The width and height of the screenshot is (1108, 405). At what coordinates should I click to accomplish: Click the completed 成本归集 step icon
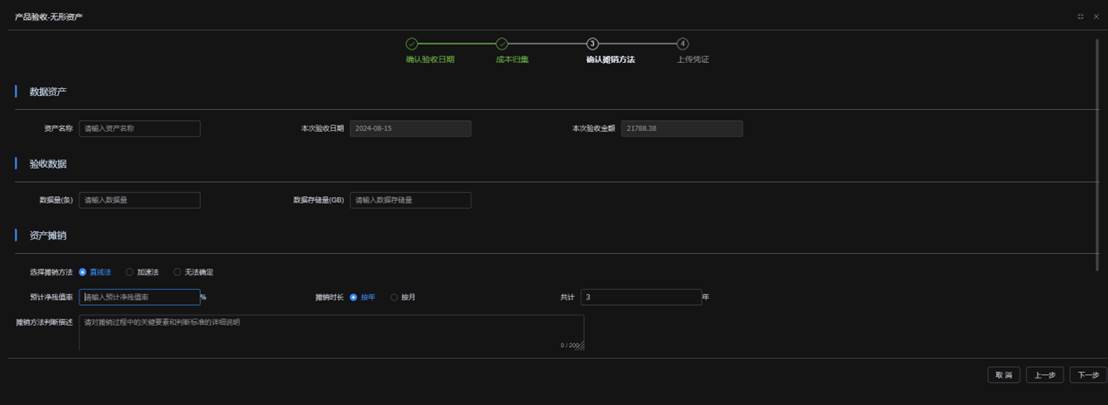pyautogui.click(x=502, y=44)
